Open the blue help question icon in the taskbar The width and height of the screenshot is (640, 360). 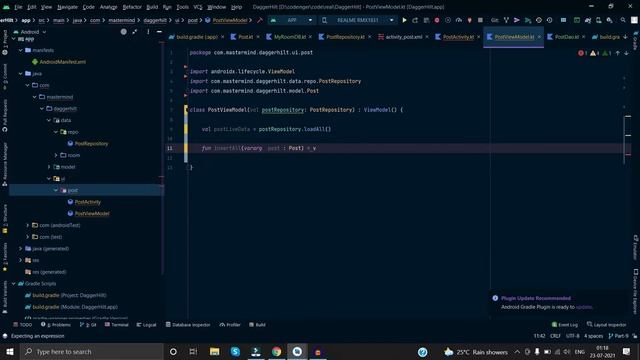coord(422,352)
